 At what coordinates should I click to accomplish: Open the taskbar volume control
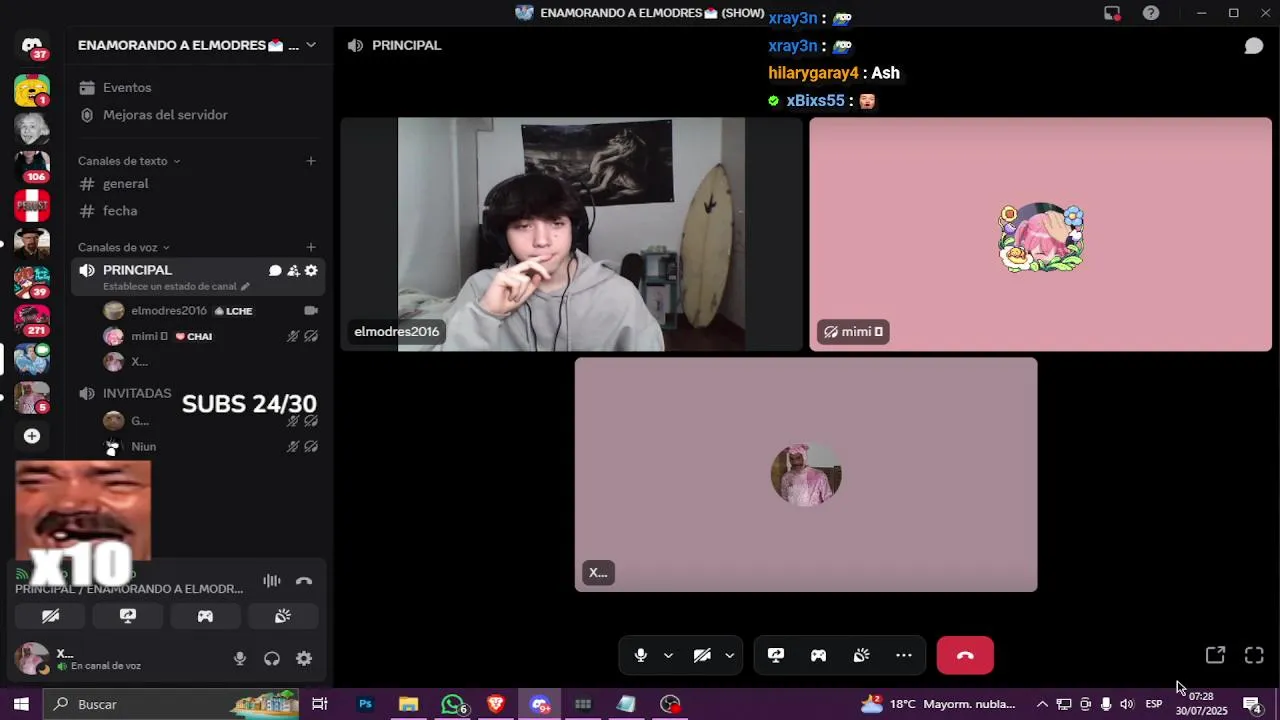[x=1127, y=704]
